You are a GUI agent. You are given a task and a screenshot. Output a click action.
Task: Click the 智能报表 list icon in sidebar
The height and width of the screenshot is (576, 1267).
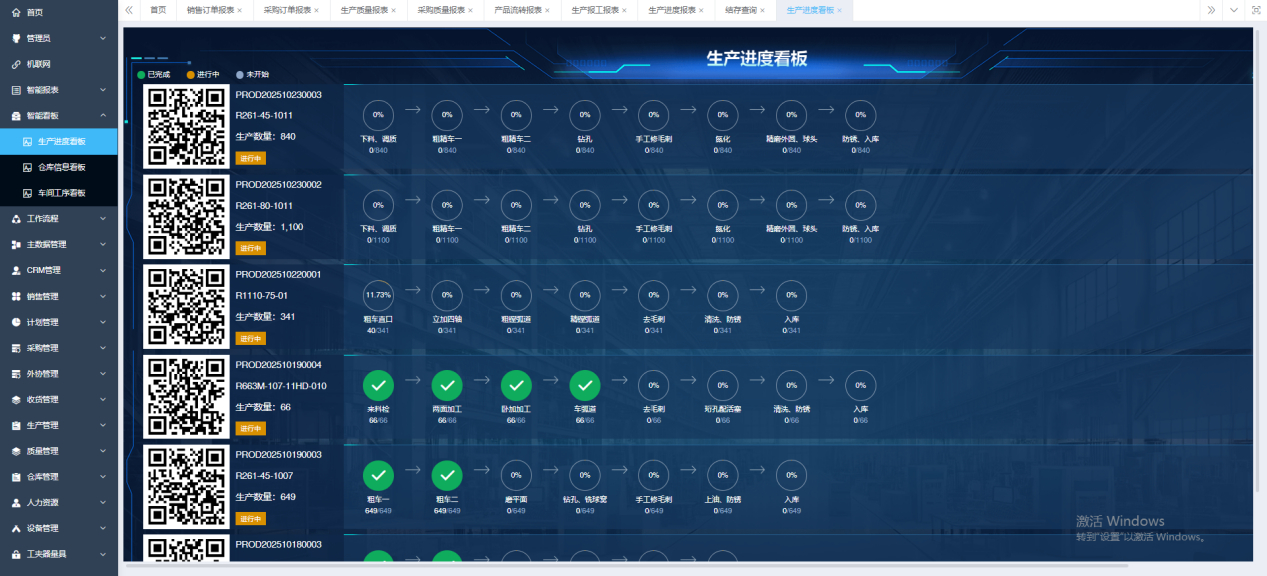(16, 90)
